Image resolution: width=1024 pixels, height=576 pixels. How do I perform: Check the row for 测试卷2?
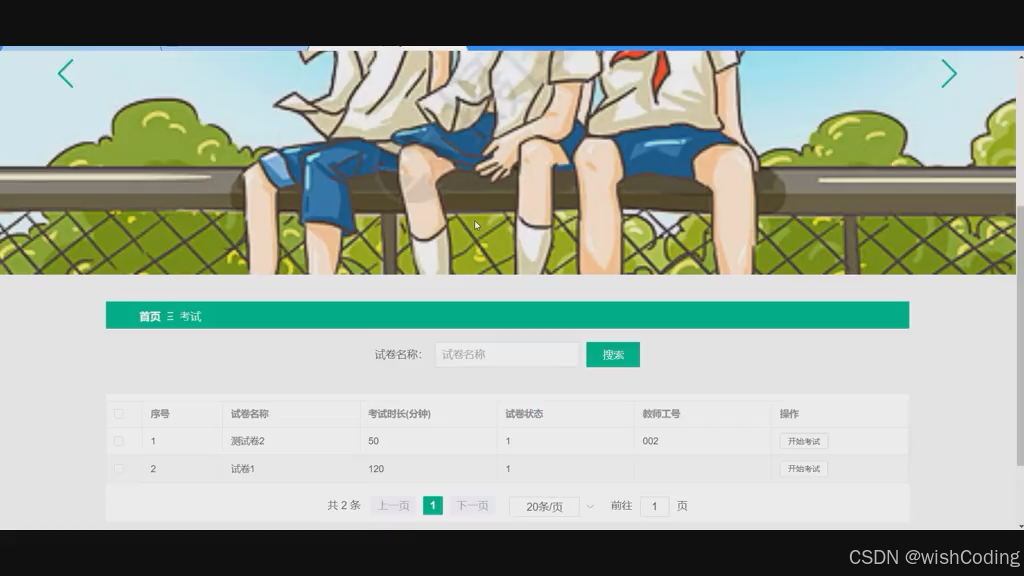(x=118, y=441)
